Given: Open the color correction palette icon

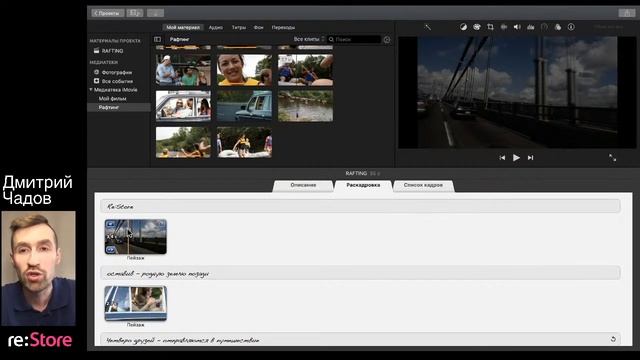Looking at the screenshot, I should [477, 27].
